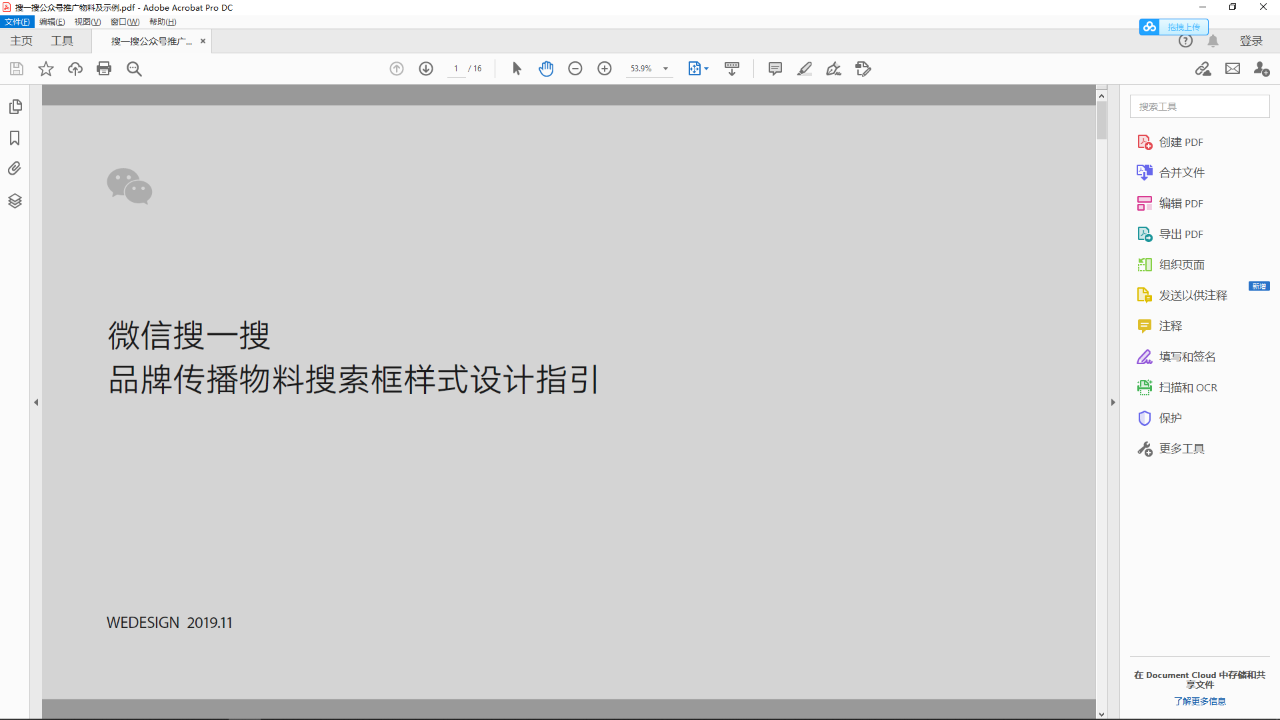Activate the Selection arrow tool

click(x=517, y=69)
